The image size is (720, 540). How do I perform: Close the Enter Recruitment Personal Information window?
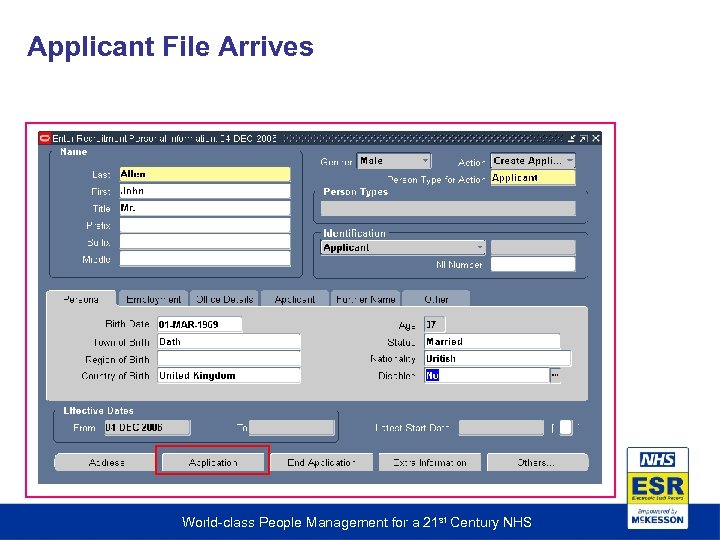(x=596, y=138)
